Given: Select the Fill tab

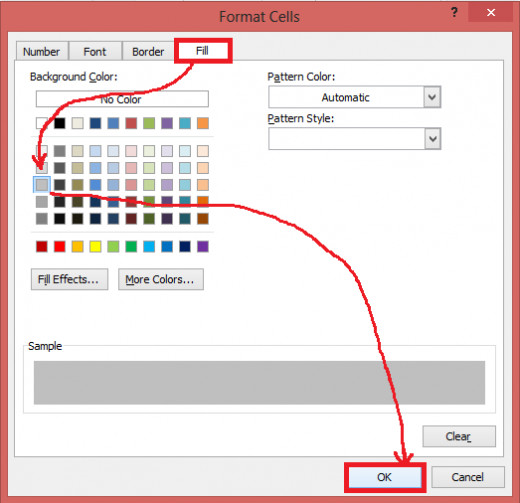Looking at the screenshot, I should (x=203, y=51).
